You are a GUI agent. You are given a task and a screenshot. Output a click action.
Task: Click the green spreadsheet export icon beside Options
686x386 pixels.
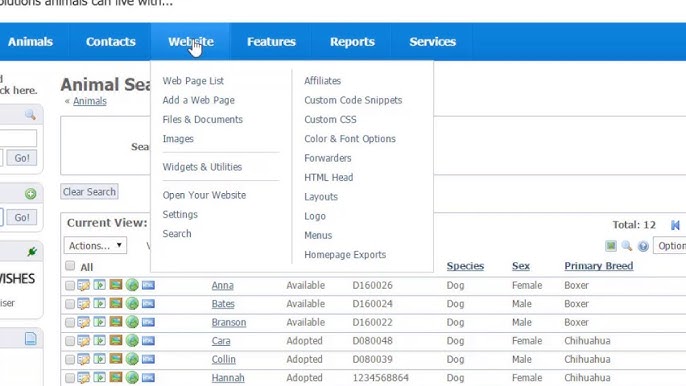[x=611, y=246]
